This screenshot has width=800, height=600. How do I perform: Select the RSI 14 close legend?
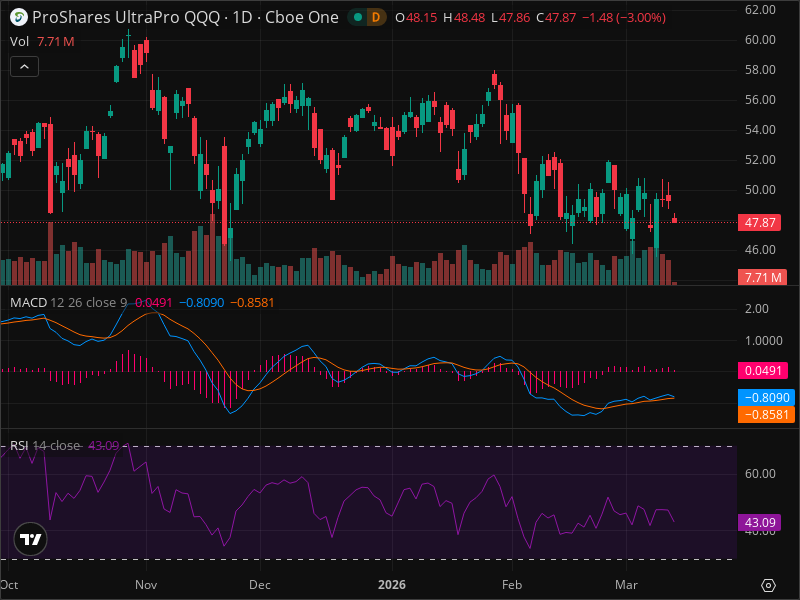(x=45, y=446)
